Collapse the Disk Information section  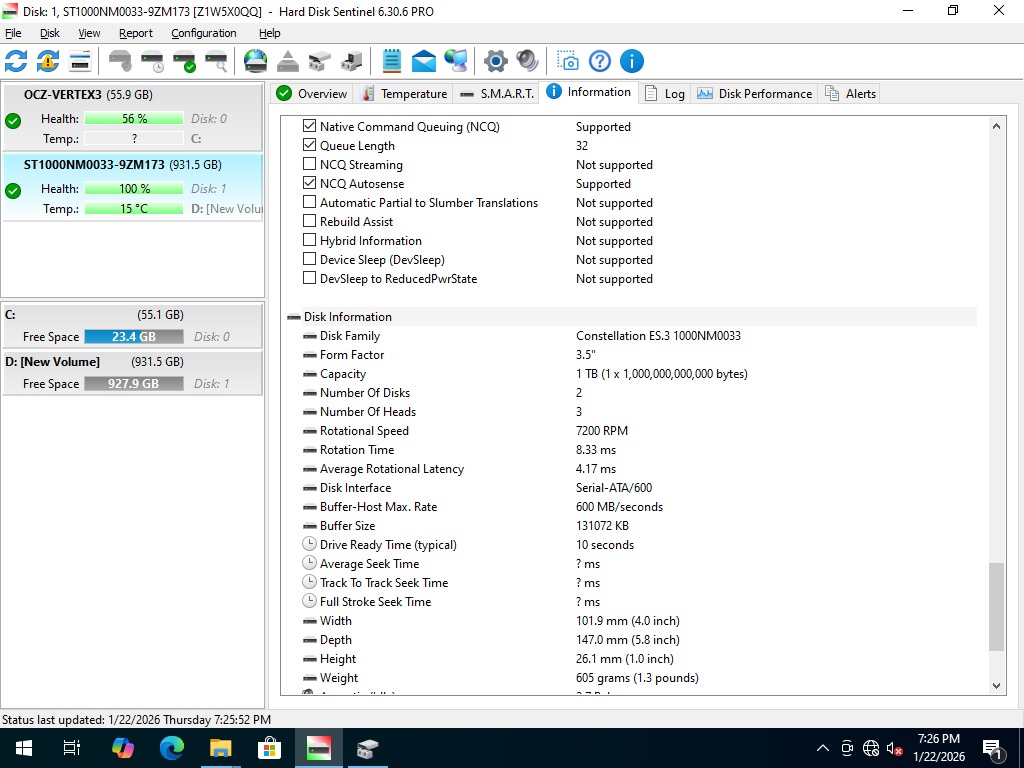(x=294, y=317)
